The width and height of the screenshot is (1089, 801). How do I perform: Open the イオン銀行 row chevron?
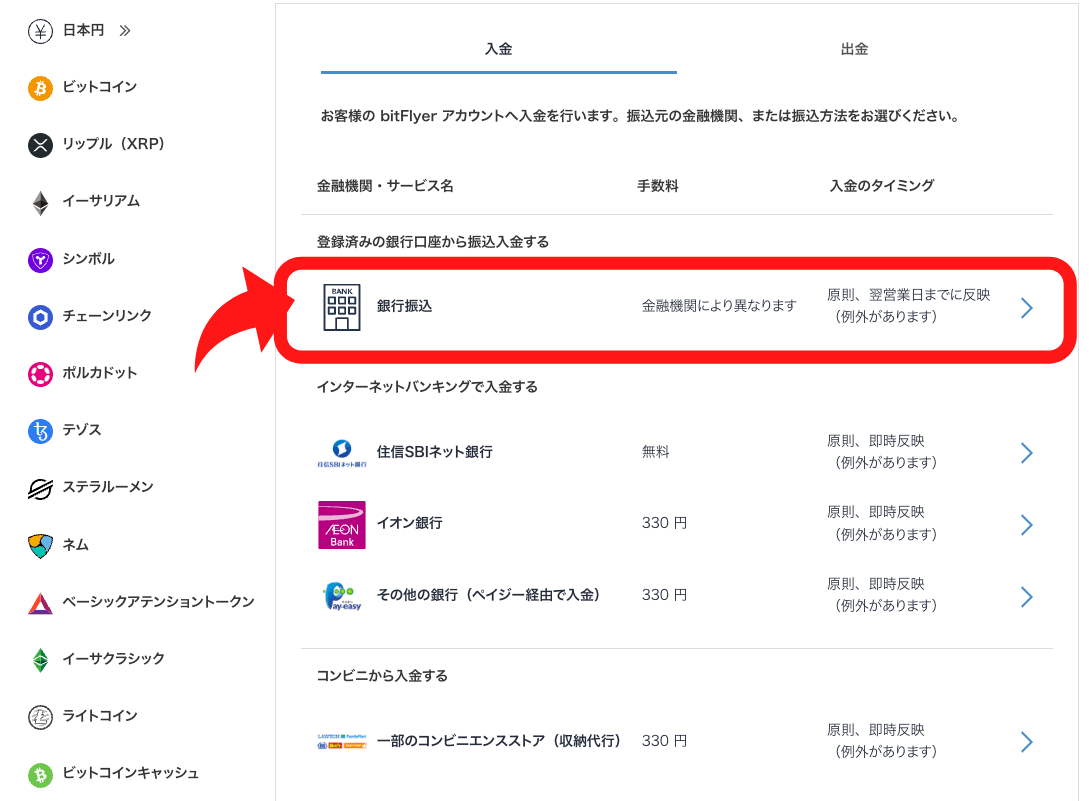click(x=1027, y=525)
